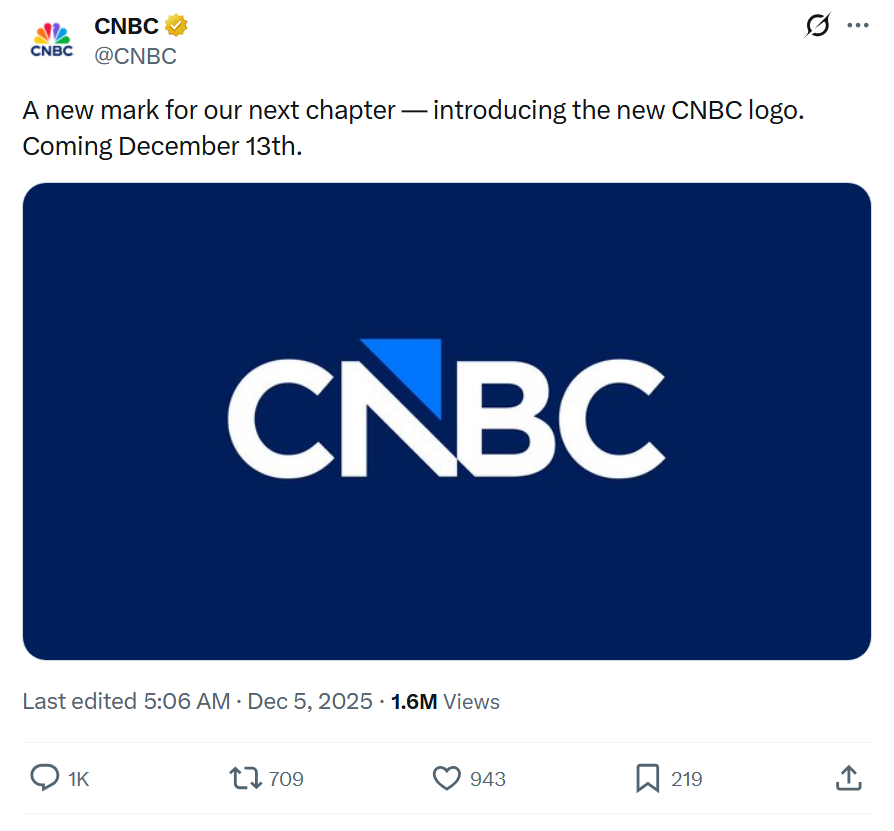Click the 709 reposts count
The height and width of the screenshot is (831, 894).
click(286, 779)
